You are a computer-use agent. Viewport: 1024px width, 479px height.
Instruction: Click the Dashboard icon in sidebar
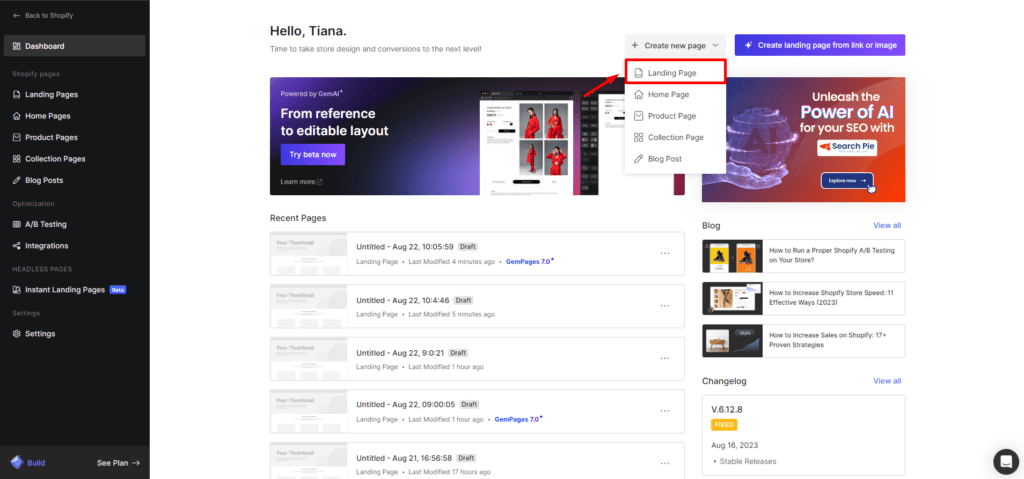pos(17,46)
